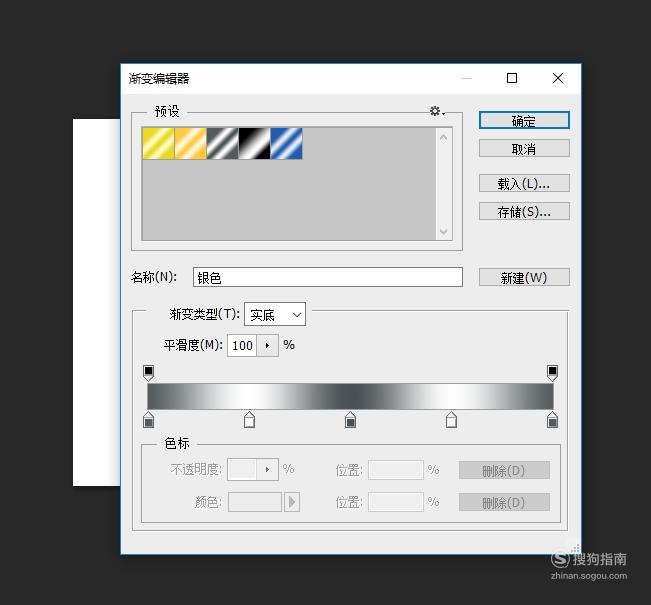Select the blue striped gradient preset

click(286, 143)
